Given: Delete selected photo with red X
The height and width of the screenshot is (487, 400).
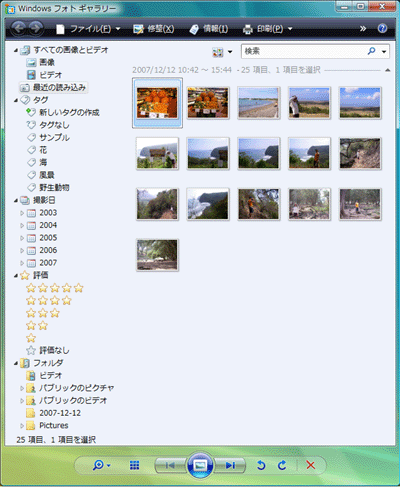Looking at the screenshot, I should coord(311,465).
